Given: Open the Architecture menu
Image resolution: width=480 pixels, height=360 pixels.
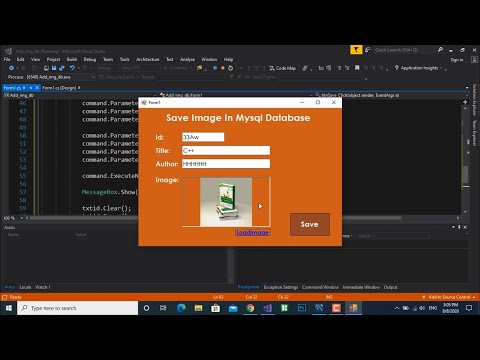Looking at the screenshot, I should [x=148, y=59].
